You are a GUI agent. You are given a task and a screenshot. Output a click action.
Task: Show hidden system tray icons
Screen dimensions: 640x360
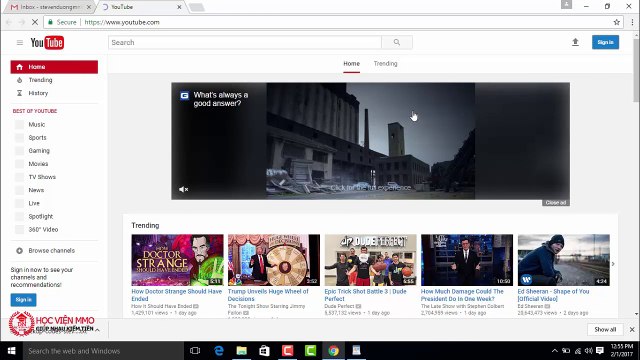(554, 351)
